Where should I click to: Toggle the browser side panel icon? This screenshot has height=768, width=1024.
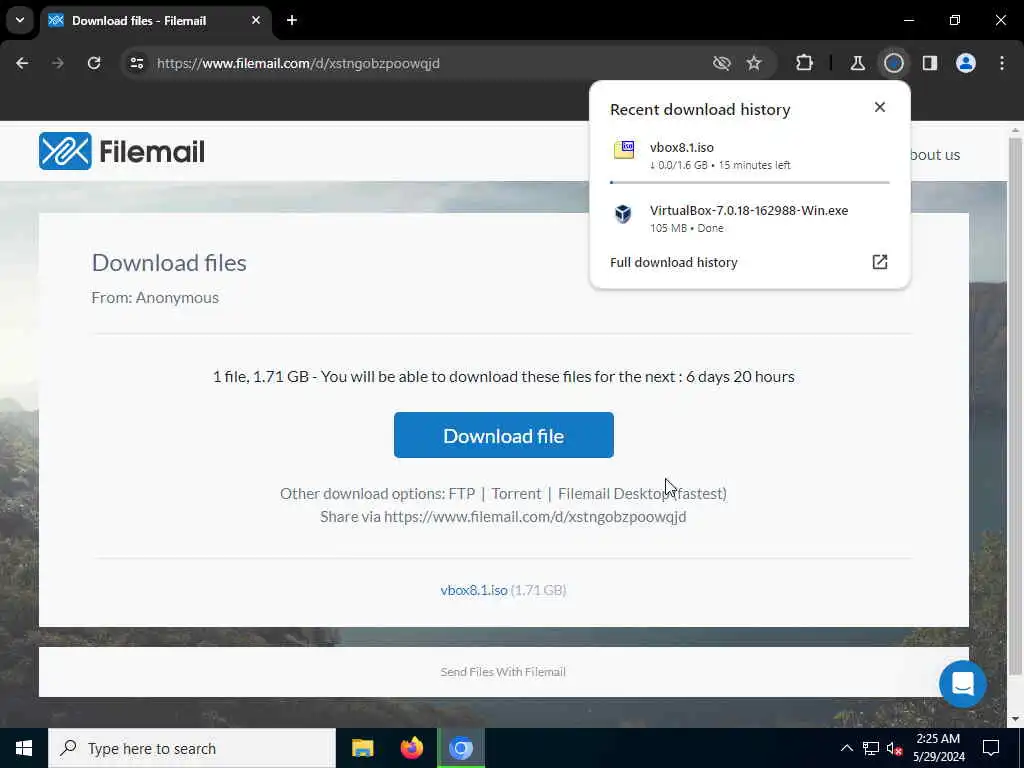[930, 63]
